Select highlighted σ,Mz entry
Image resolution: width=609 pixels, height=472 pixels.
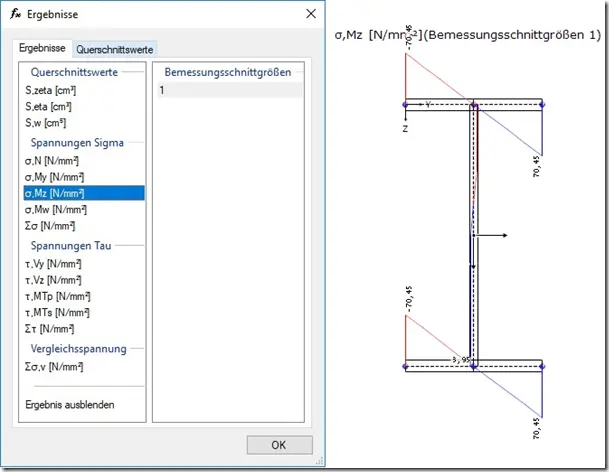pos(84,193)
